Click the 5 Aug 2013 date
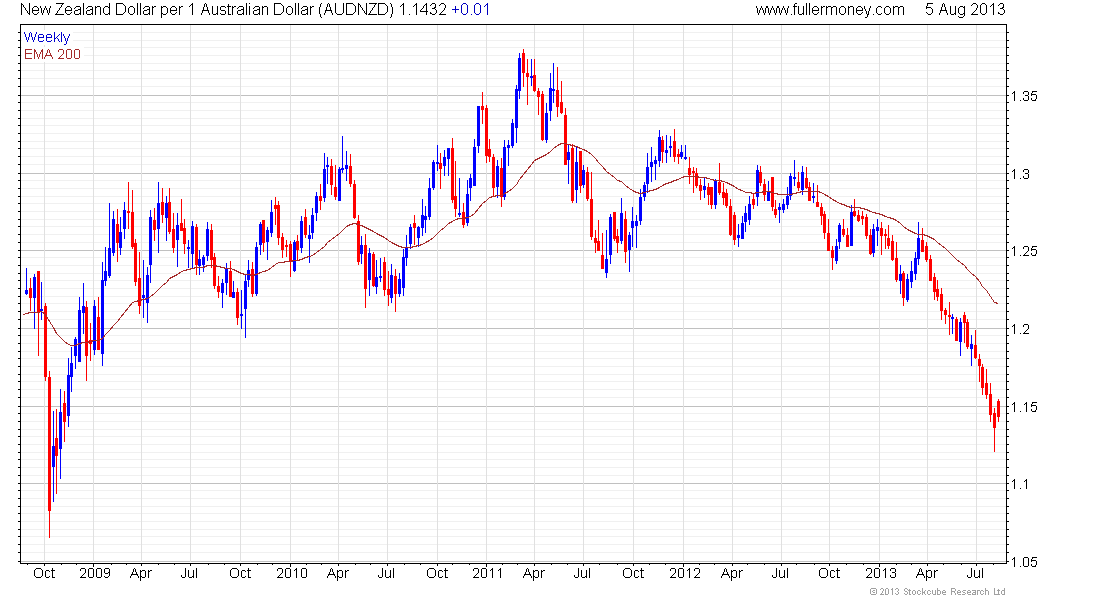Image resolution: width=1100 pixels, height=600 pixels. [965, 10]
